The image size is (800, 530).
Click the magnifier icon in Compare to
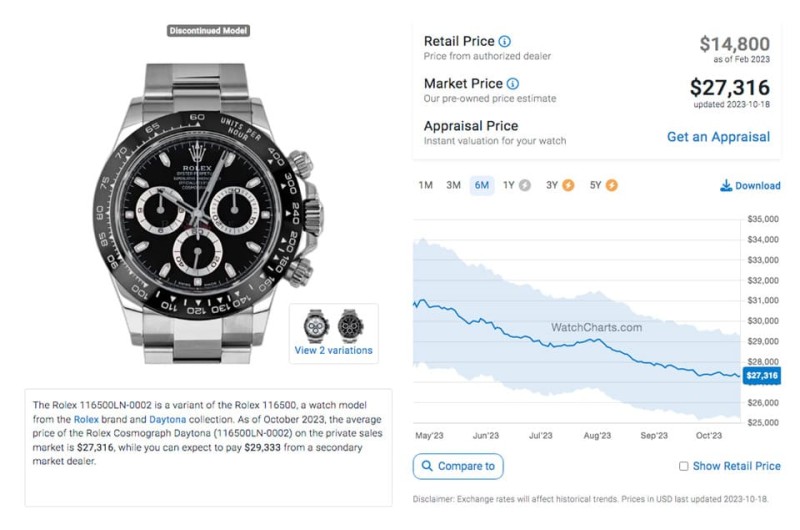click(428, 466)
